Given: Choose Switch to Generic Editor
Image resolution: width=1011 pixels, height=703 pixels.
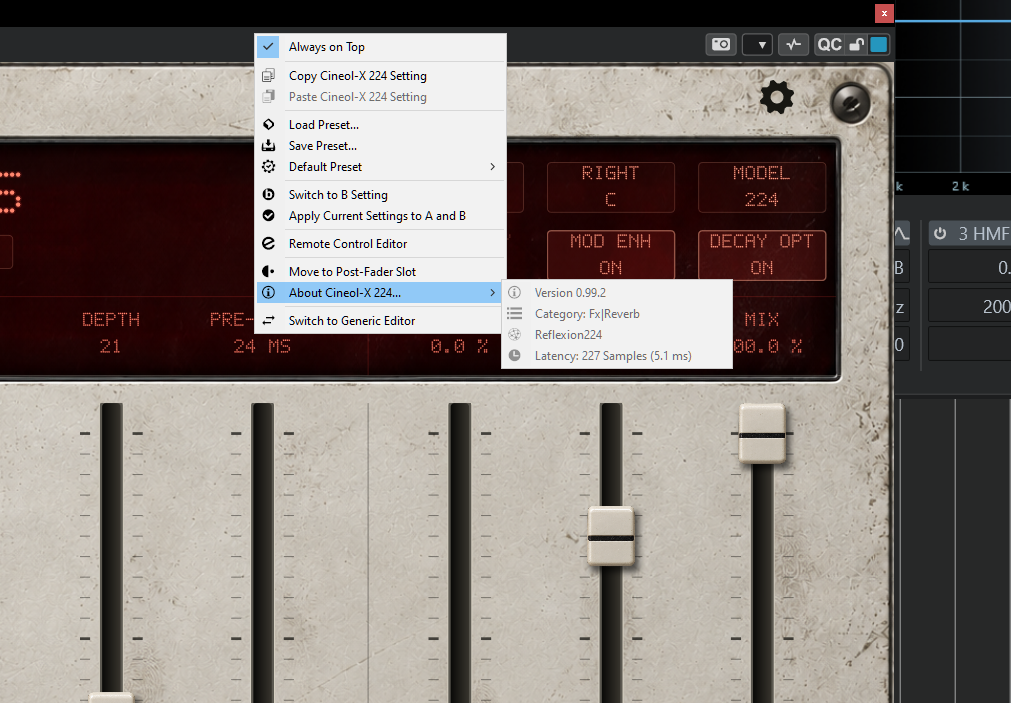Looking at the screenshot, I should tap(380, 321).
